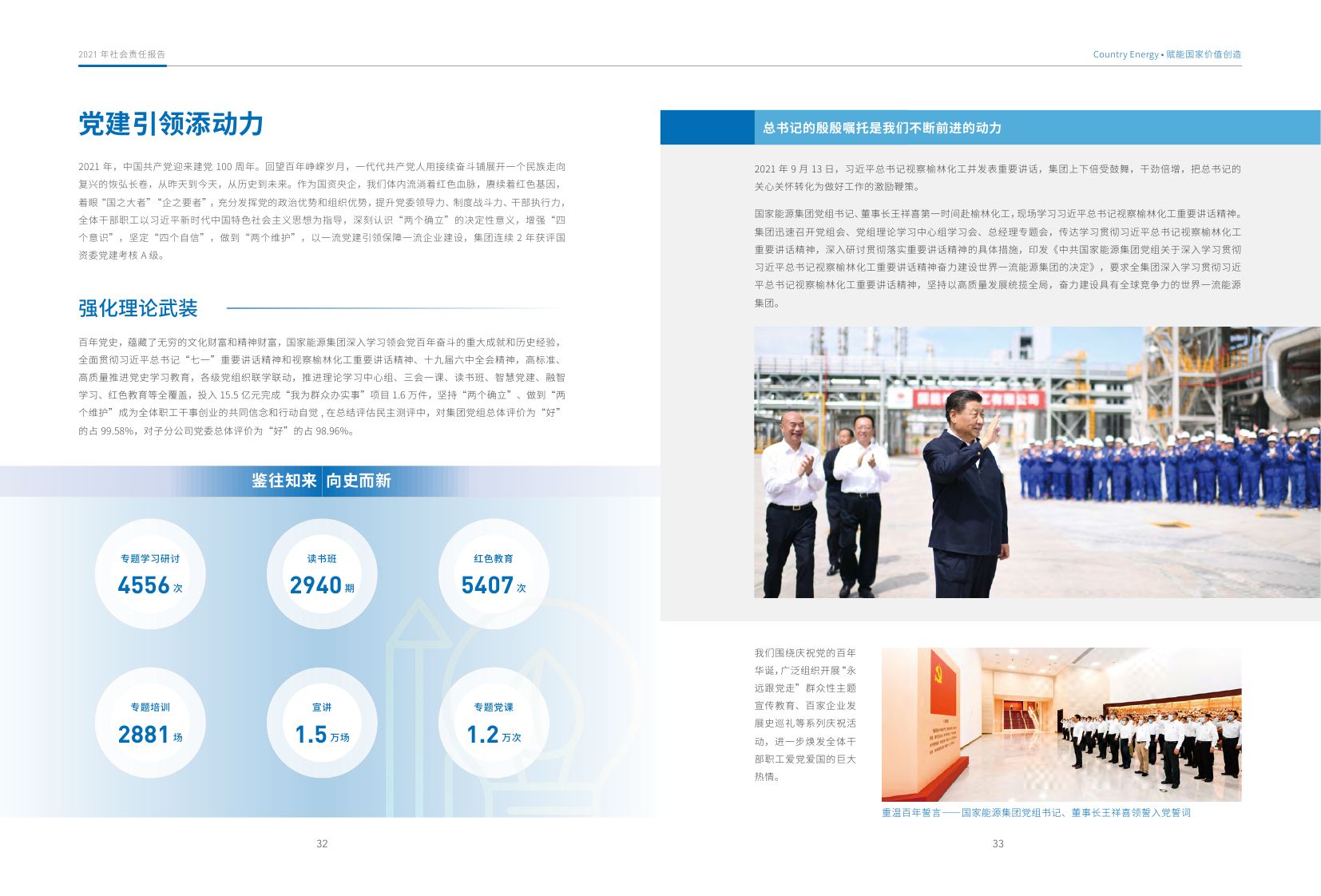Viewport: 1321px width, 896px height.
Task: Click page number 32
Action: tap(322, 843)
